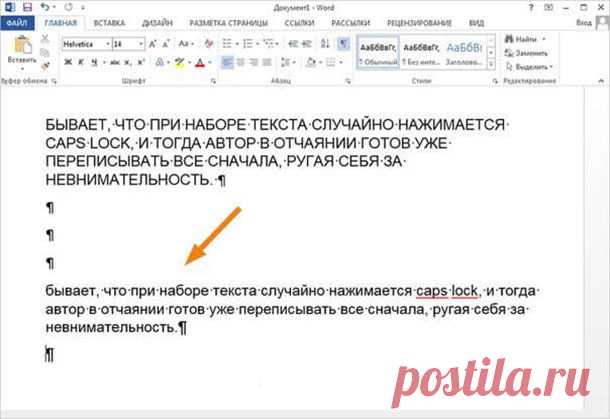Toggle Underline (Ч) formatting

[94, 62]
